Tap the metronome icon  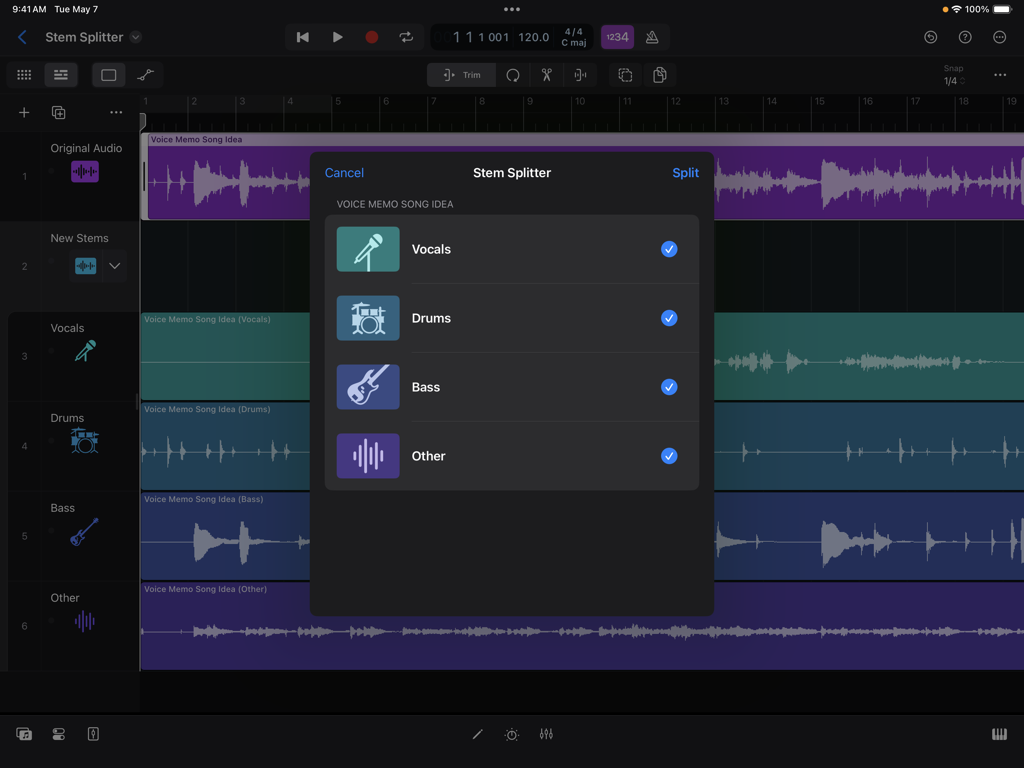tap(652, 36)
